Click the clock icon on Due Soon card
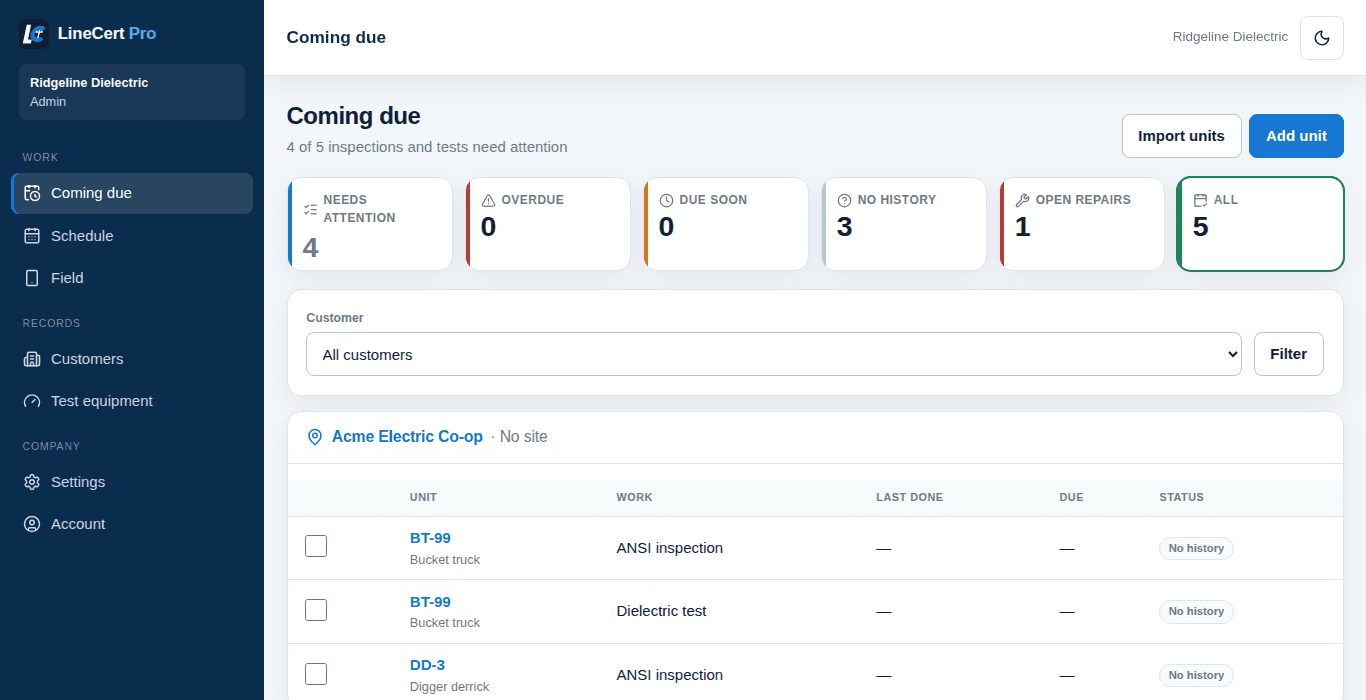Image resolution: width=1366 pixels, height=700 pixels. coord(666,200)
